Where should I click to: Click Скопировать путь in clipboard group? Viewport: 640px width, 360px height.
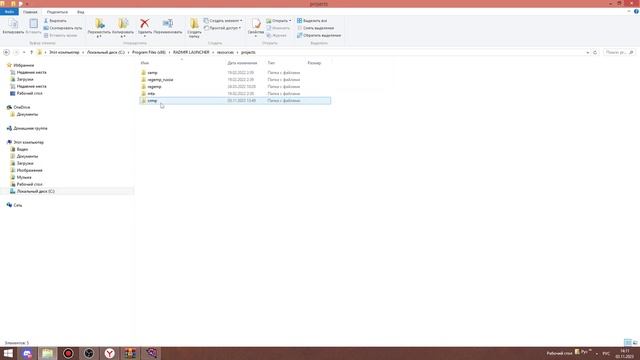click(63, 28)
